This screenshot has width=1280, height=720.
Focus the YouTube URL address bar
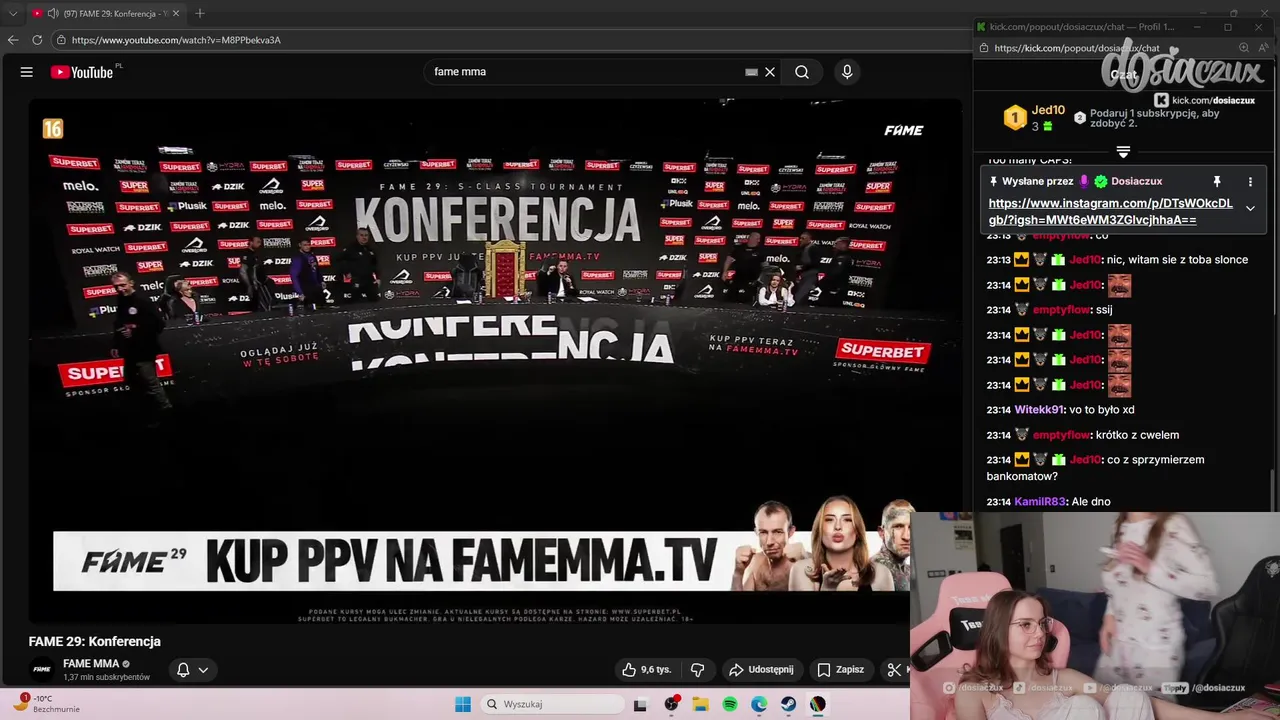[x=510, y=40]
